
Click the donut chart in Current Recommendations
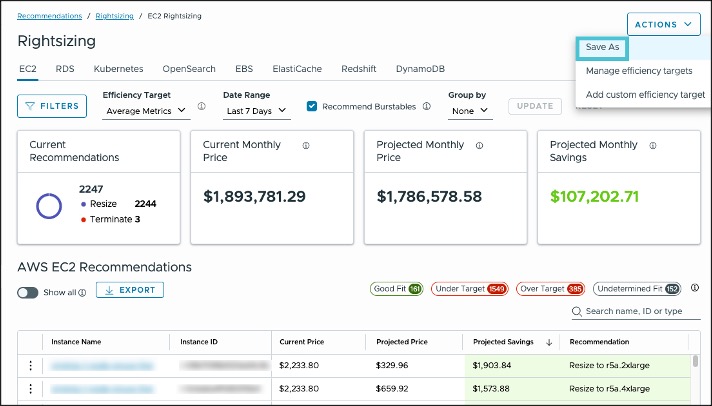pyautogui.click(x=49, y=206)
